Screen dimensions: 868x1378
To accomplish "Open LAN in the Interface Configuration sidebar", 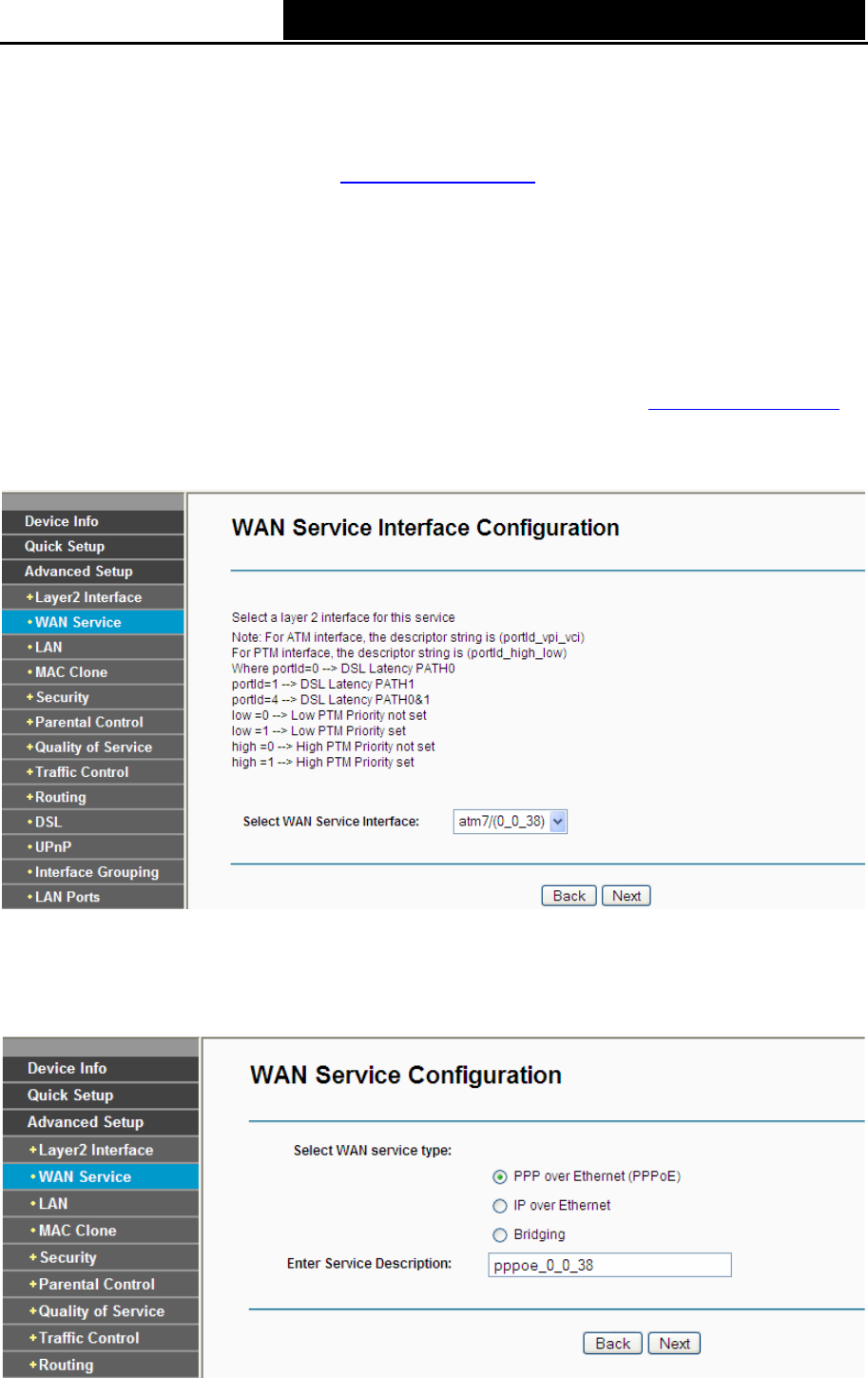I will click(92, 647).
